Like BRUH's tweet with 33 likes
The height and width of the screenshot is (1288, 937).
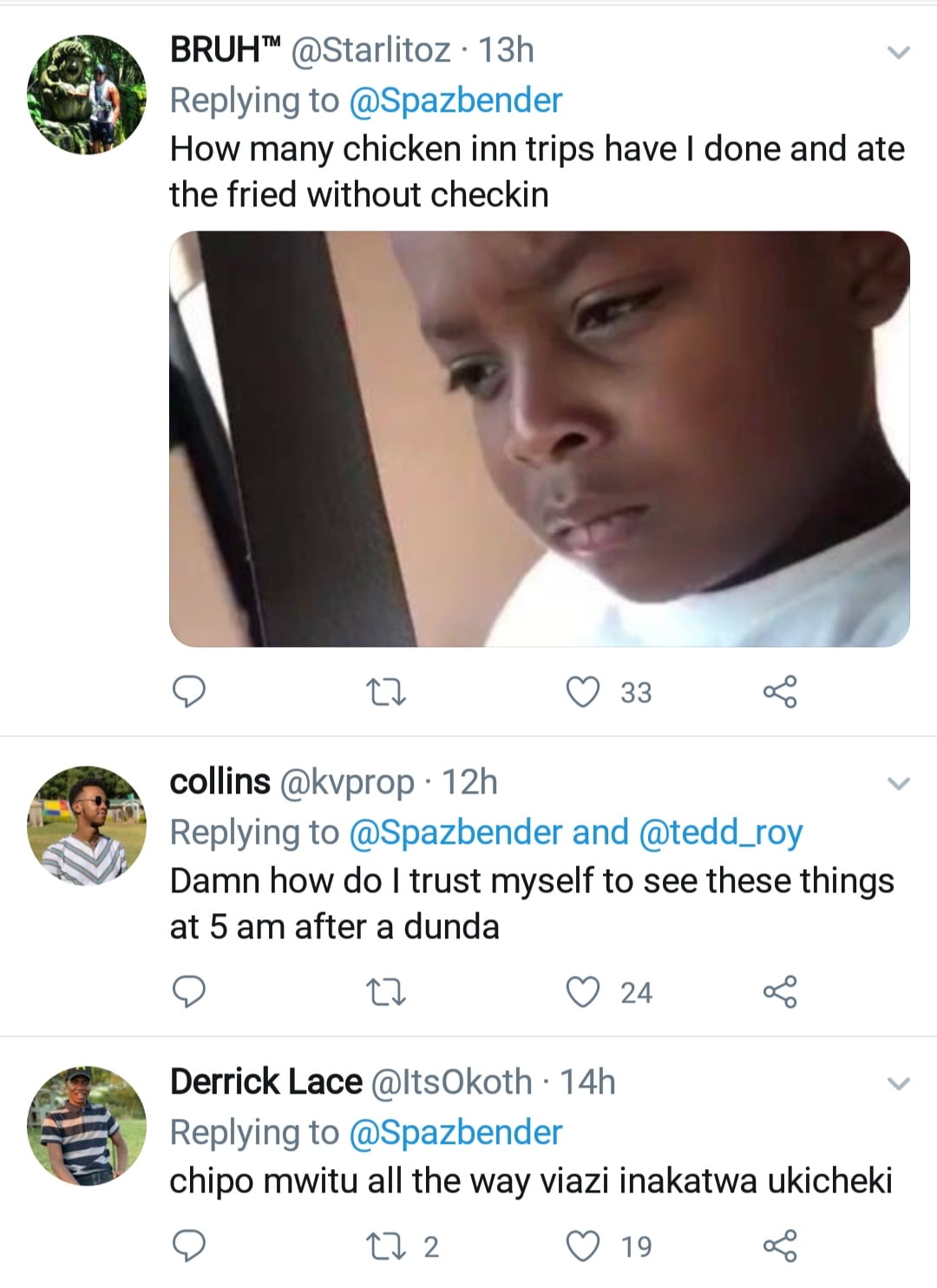[x=583, y=692]
